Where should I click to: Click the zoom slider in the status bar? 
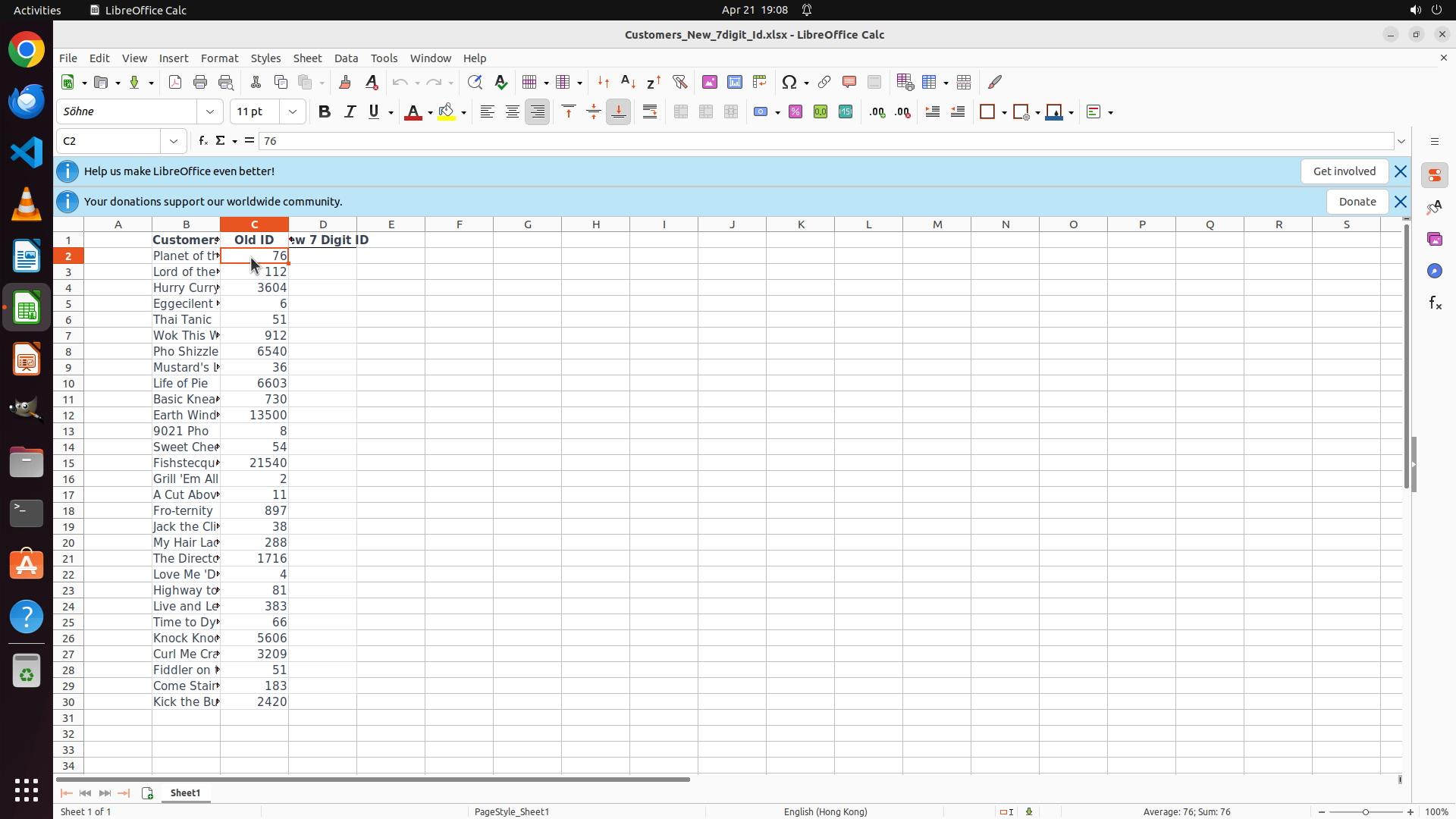(1365, 811)
